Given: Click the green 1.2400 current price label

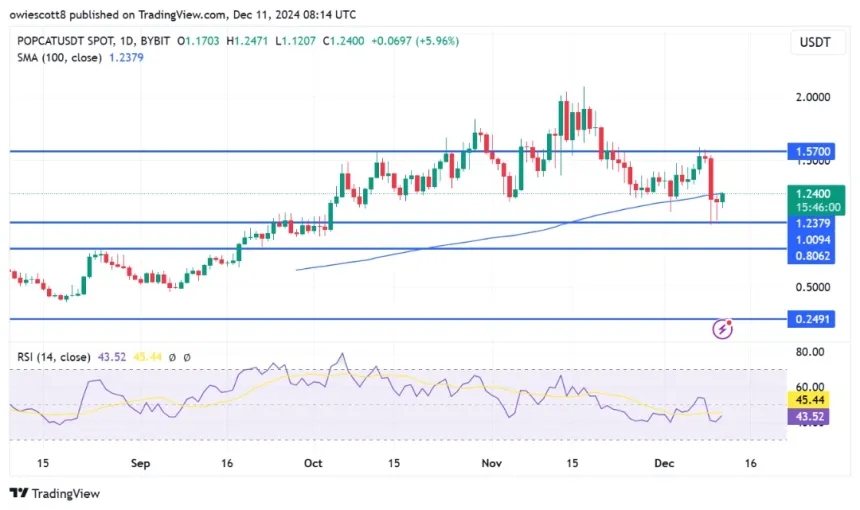Looking at the screenshot, I should pyautogui.click(x=812, y=194).
